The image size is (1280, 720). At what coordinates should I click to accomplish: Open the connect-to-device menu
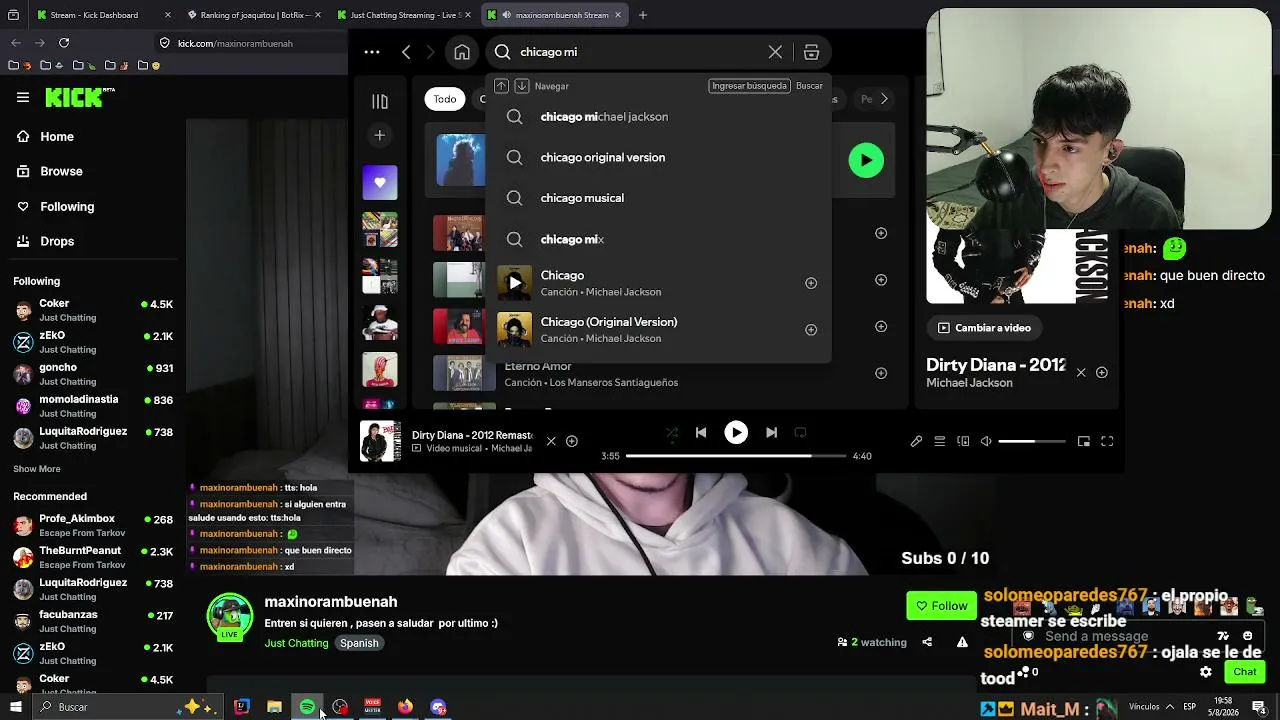(963, 441)
